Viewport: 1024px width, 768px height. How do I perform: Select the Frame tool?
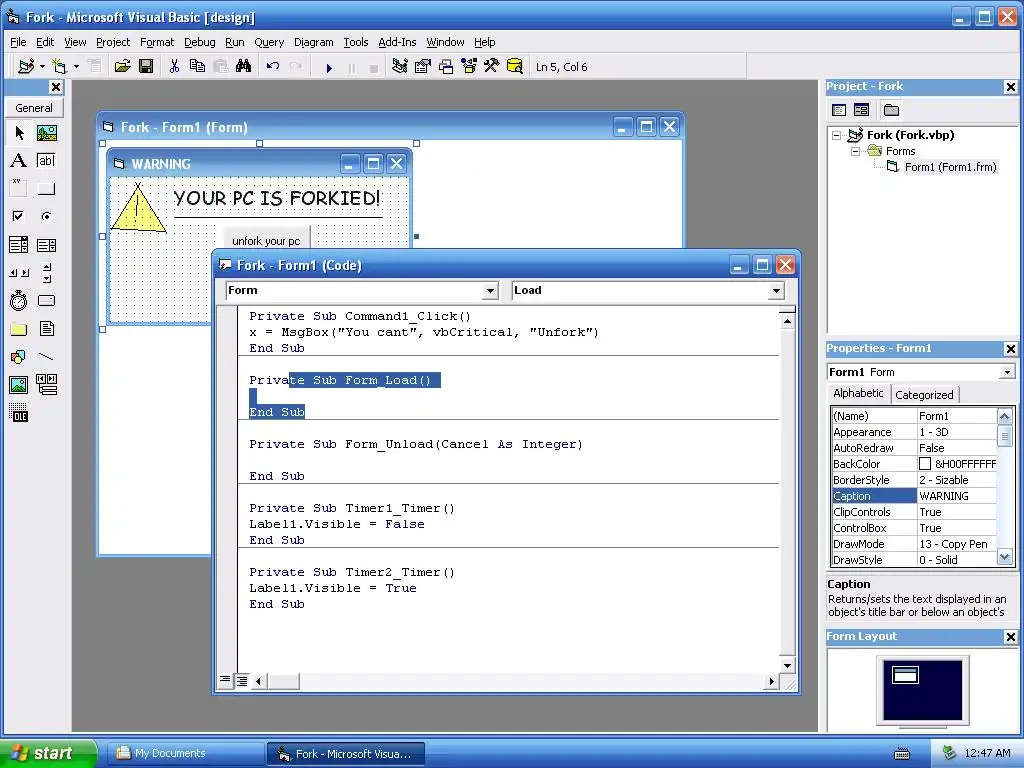tap(19, 189)
